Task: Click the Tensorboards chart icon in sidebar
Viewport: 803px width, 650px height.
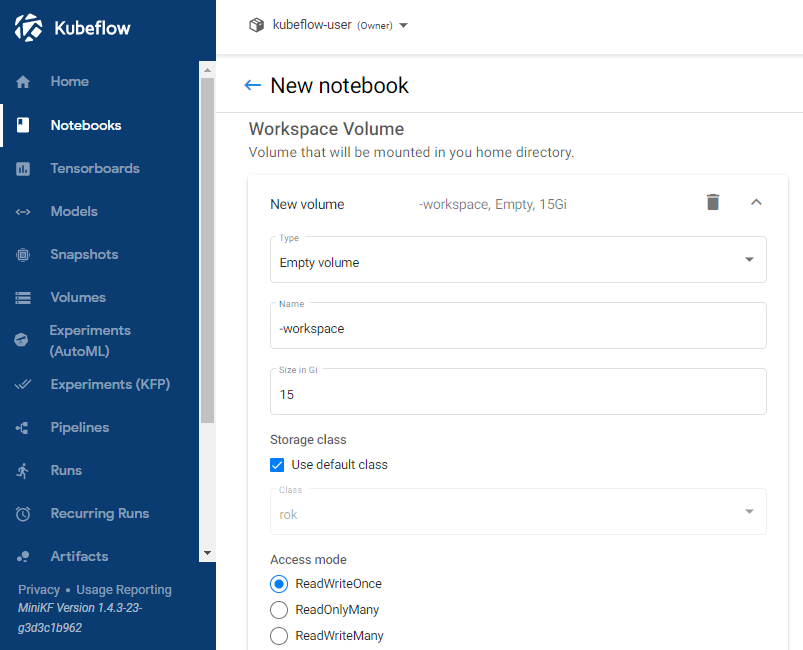Action: click(x=23, y=169)
